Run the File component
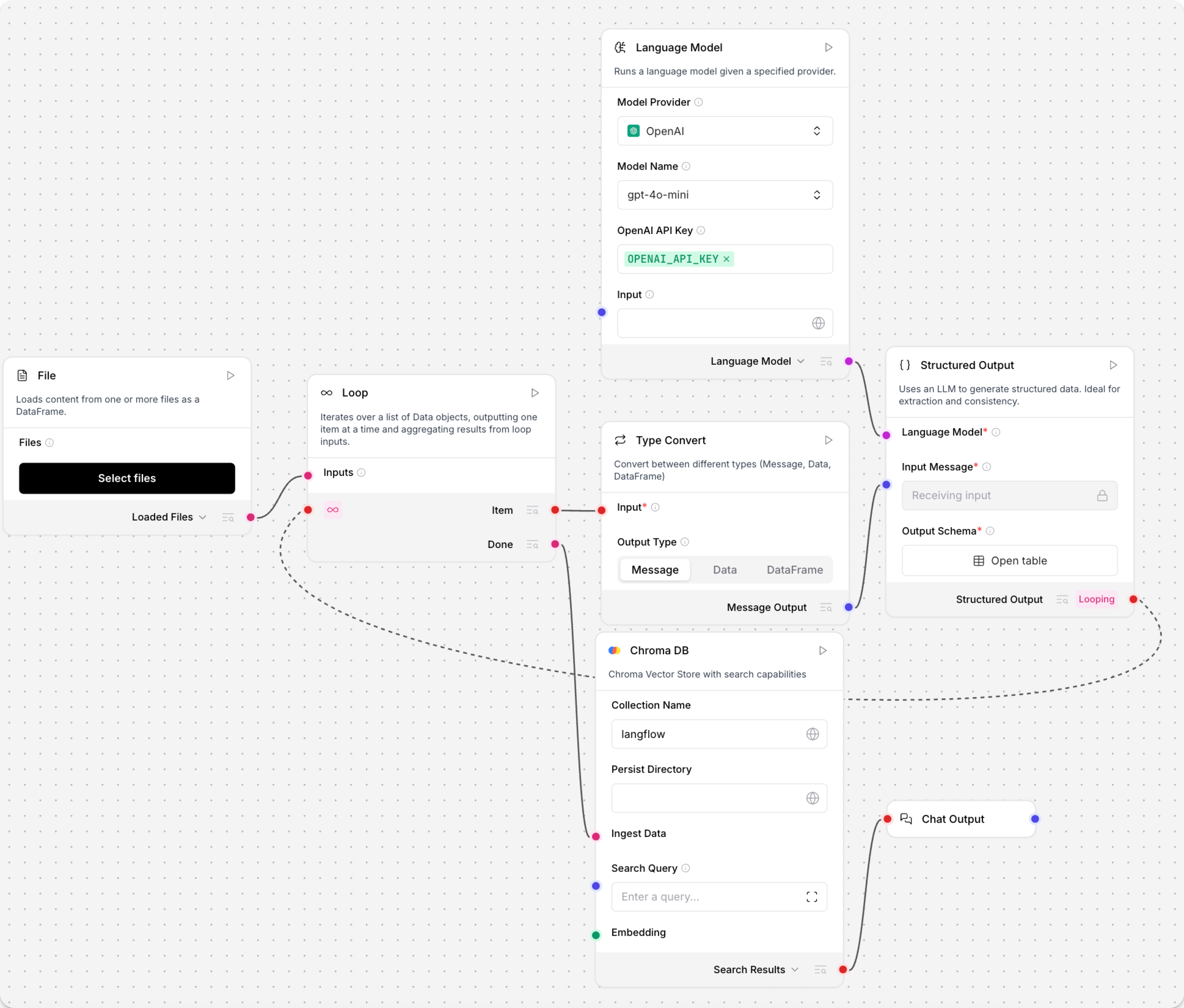Screen dimensions: 1184x1008 coord(231,375)
